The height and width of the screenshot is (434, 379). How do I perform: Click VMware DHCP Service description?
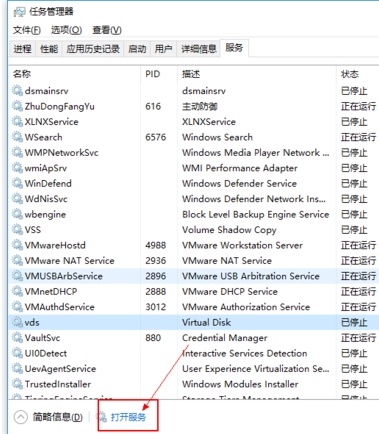coord(230,292)
